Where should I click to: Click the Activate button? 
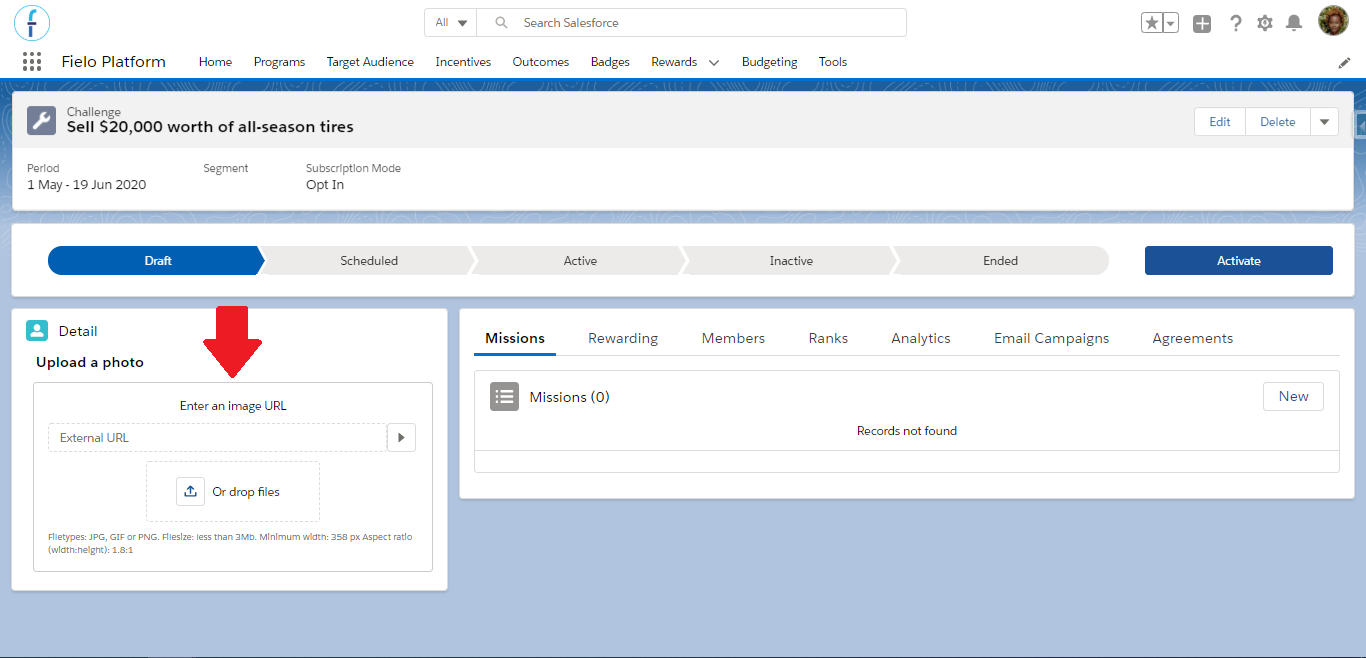point(1239,260)
